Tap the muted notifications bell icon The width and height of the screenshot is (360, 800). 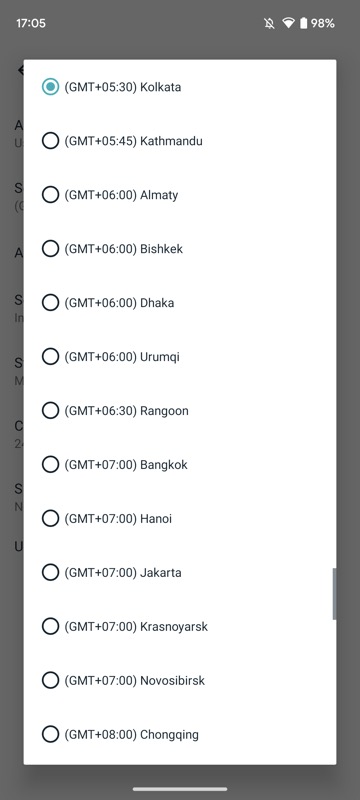(269, 23)
